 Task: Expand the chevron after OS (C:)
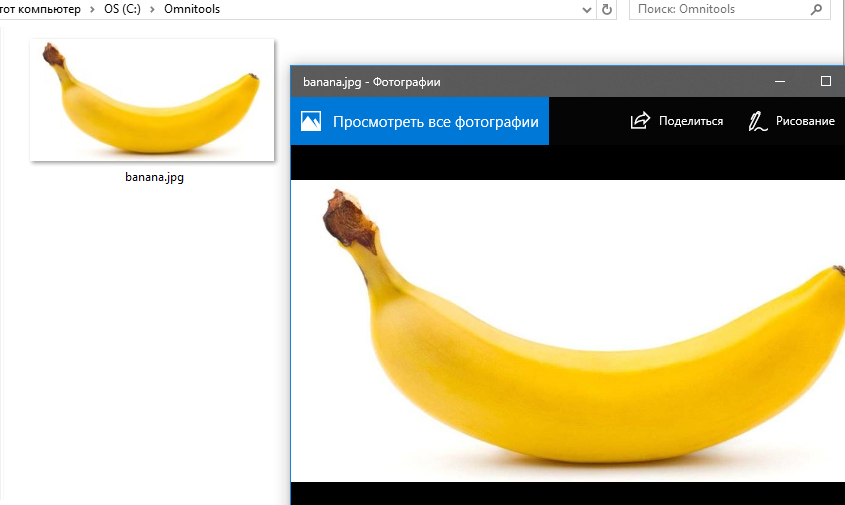tap(153, 10)
